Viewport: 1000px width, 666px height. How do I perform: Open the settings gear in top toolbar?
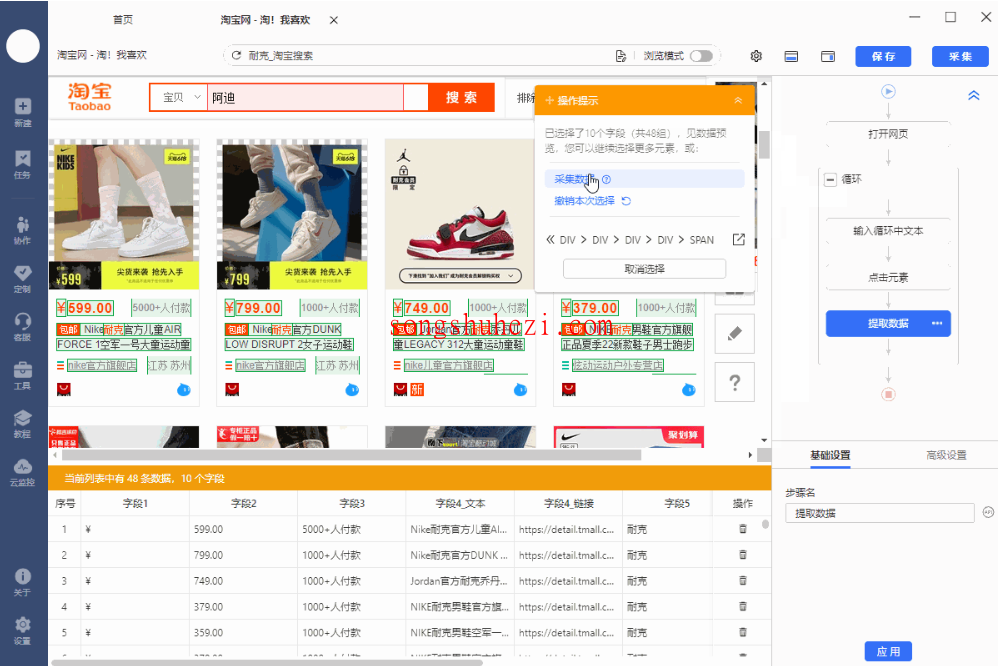(756, 56)
